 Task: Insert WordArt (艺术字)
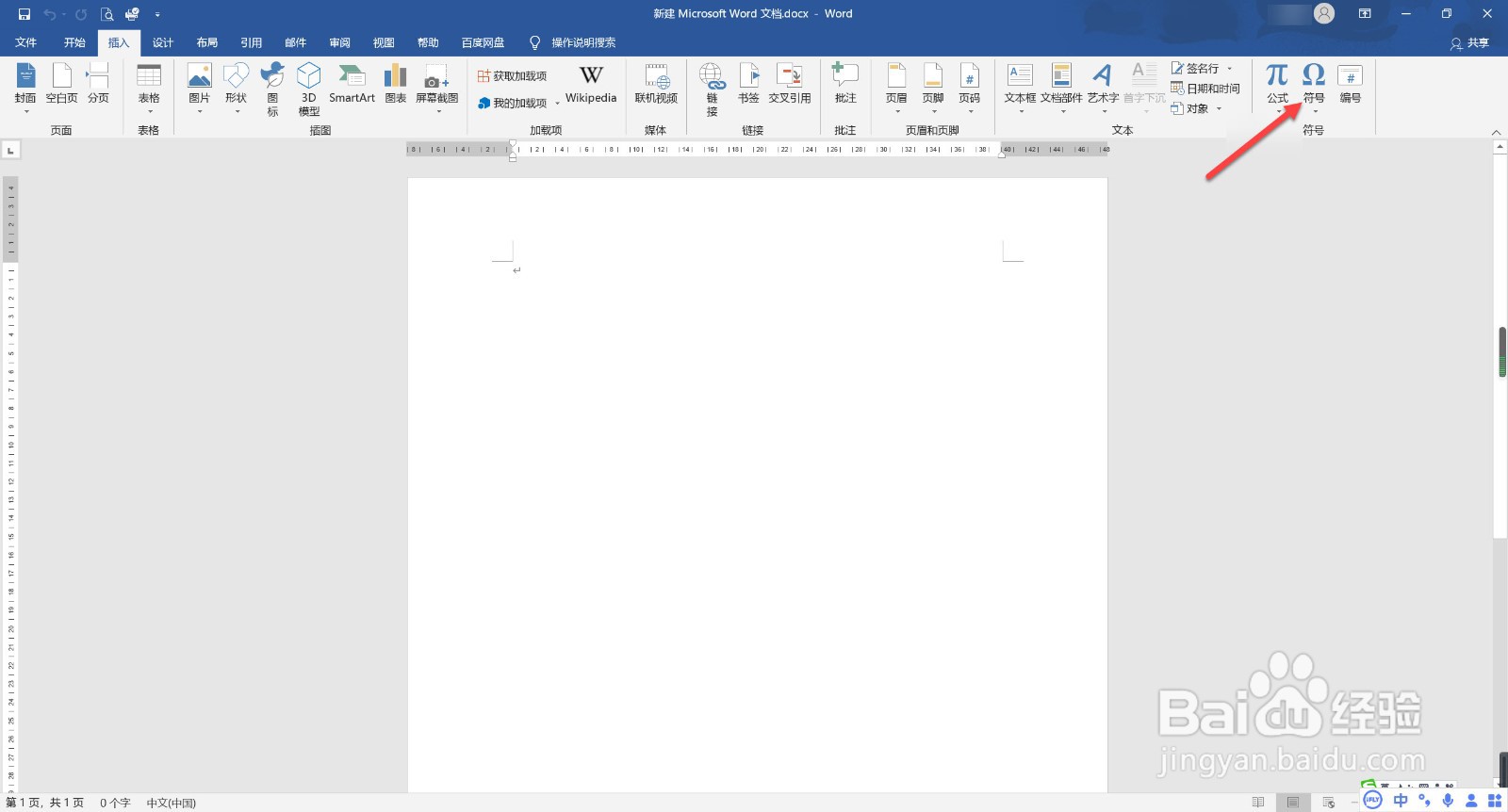point(1103,87)
